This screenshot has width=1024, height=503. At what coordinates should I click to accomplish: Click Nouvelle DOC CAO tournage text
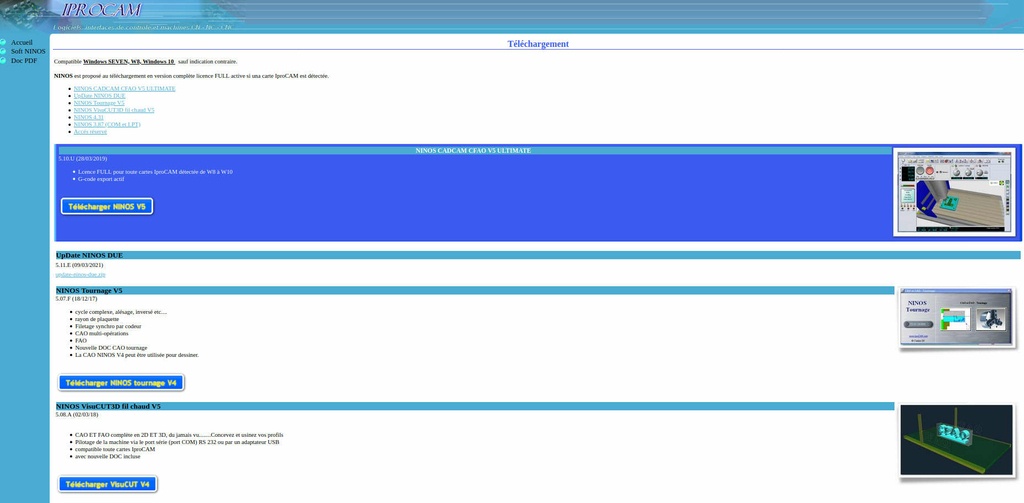[x=111, y=348]
